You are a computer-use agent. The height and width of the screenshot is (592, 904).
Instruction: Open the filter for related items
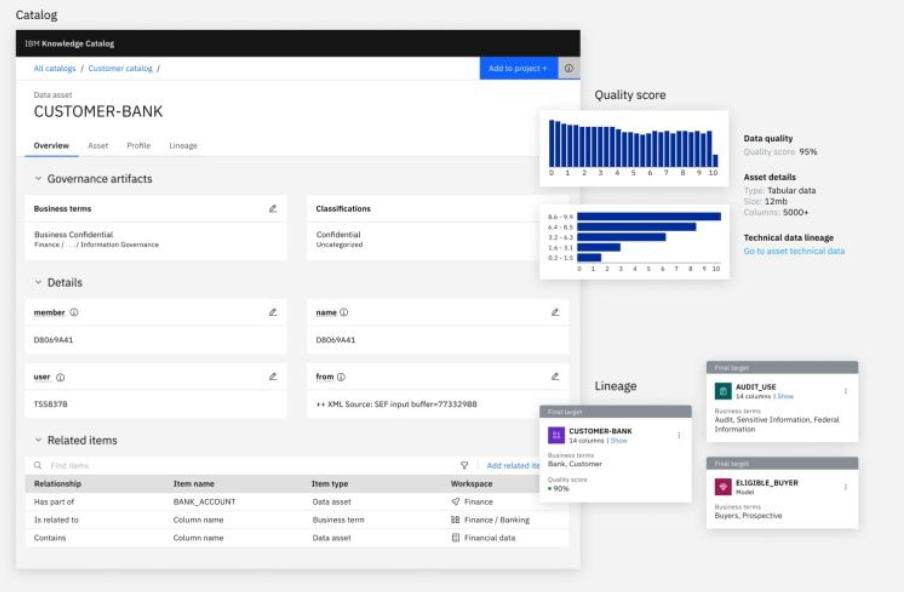click(x=464, y=465)
